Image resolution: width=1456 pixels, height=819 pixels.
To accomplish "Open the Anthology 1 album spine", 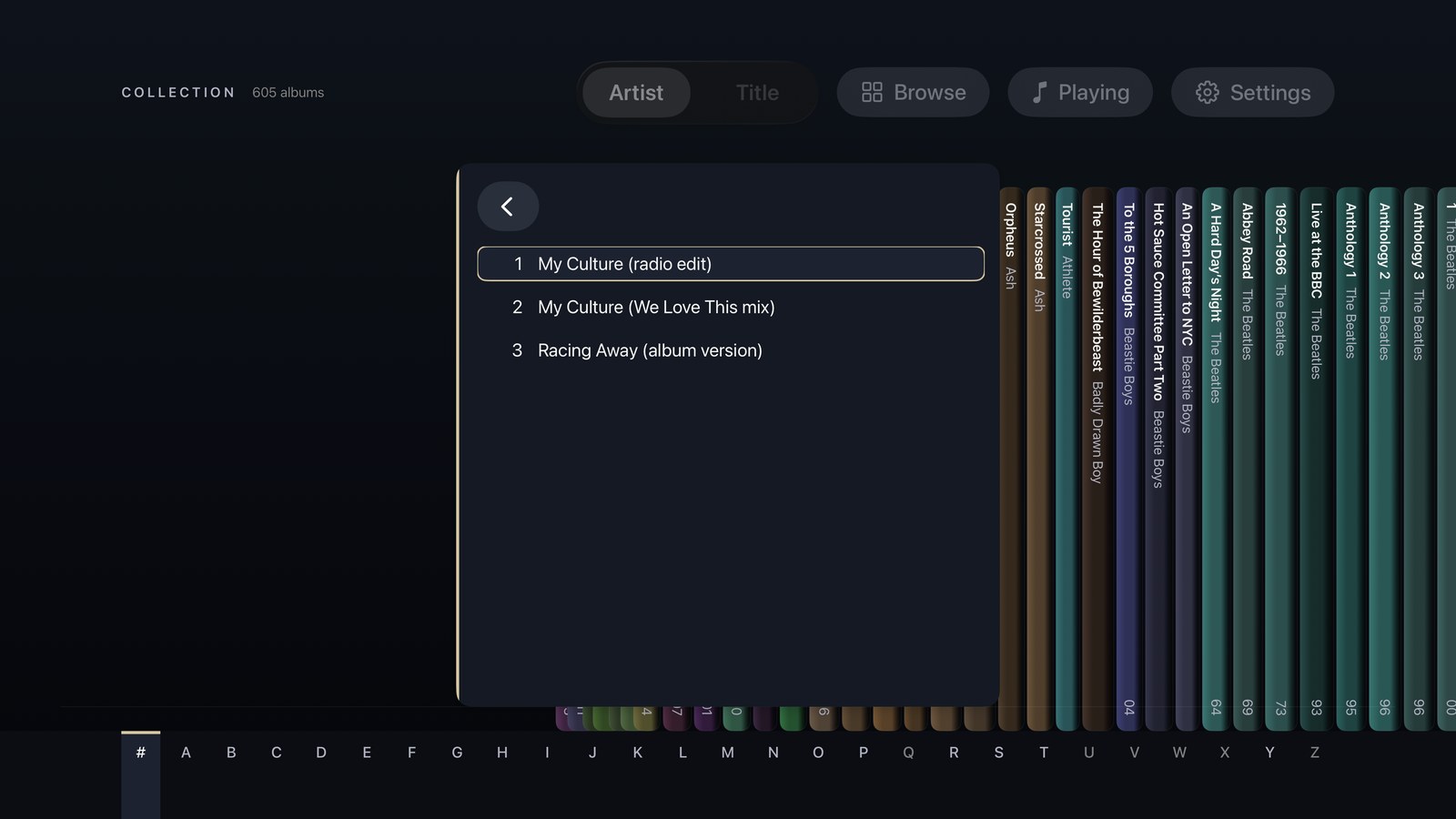I will click(1350, 459).
